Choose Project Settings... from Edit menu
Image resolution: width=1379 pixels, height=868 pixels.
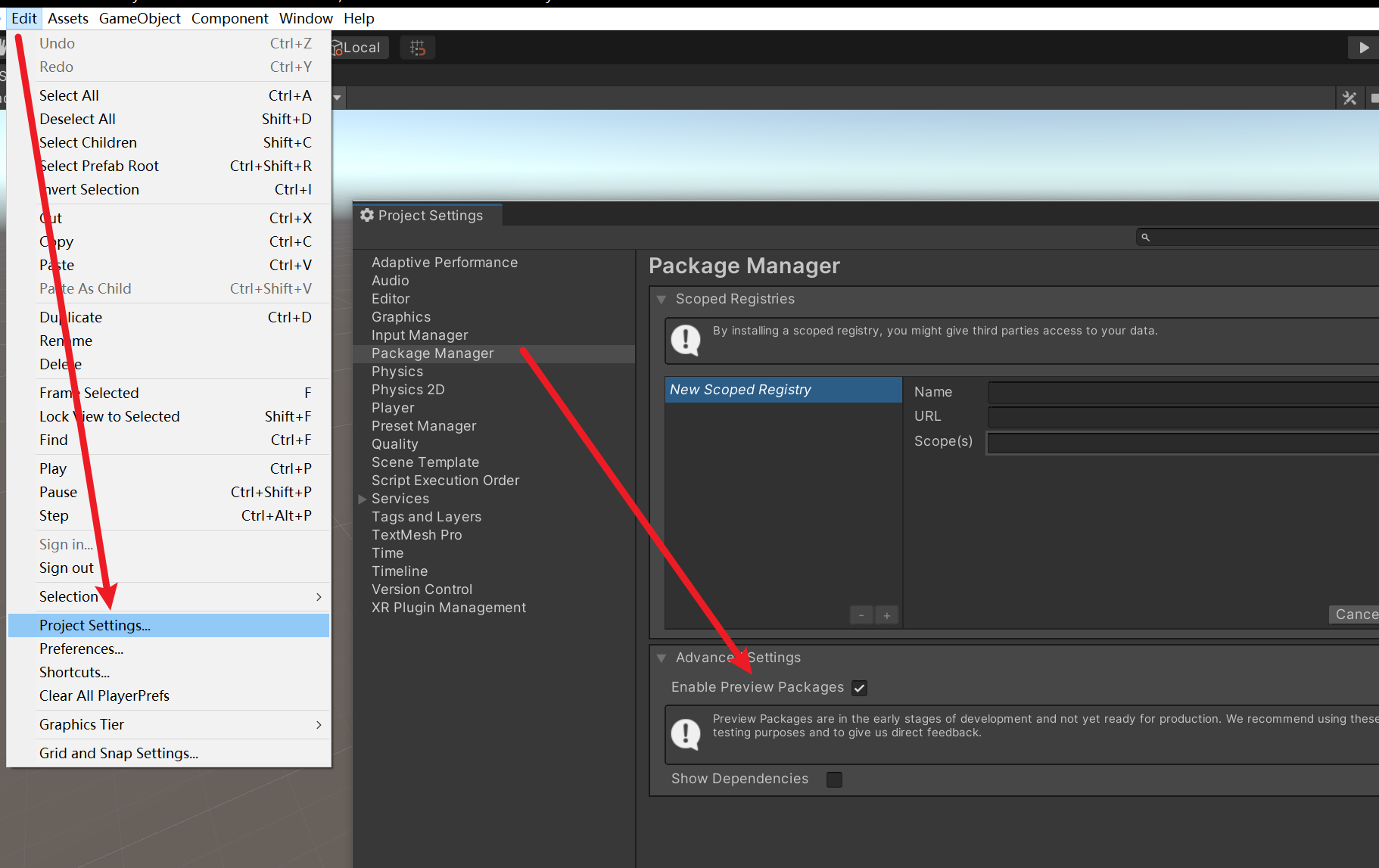click(x=169, y=626)
